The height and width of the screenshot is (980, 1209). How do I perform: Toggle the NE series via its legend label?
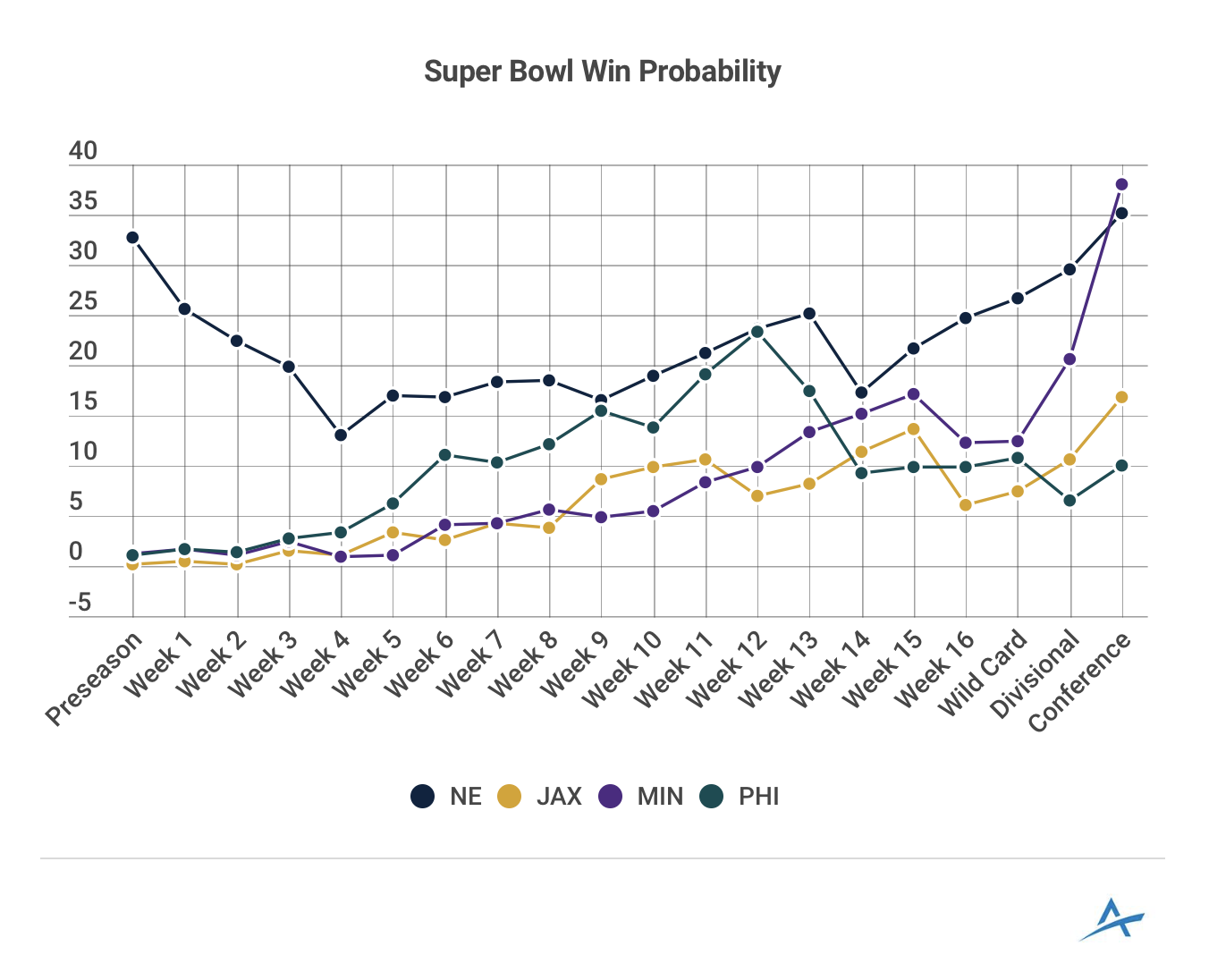(x=466, y=796)
